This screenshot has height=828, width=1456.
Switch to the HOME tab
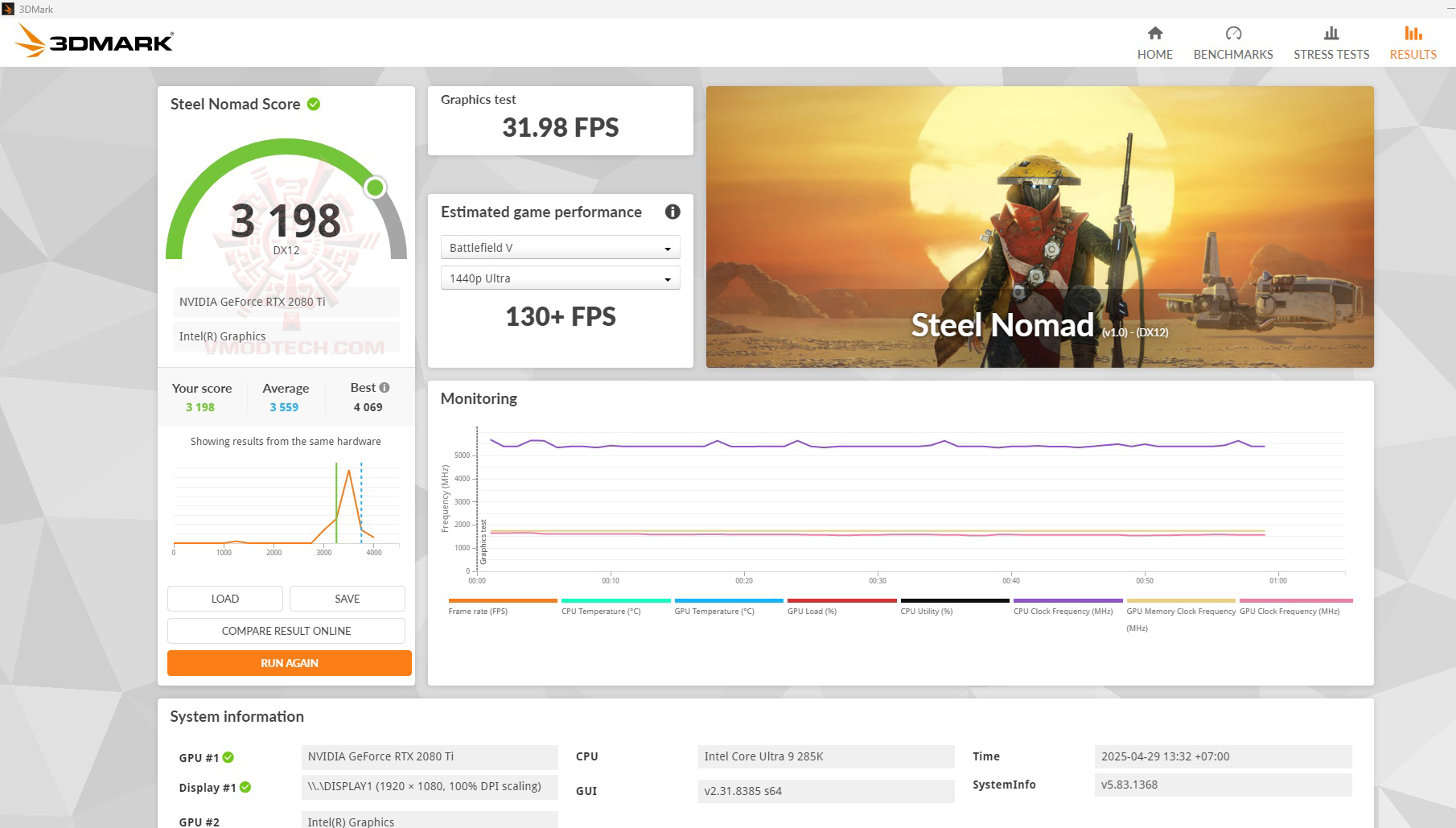point(1154,42)
